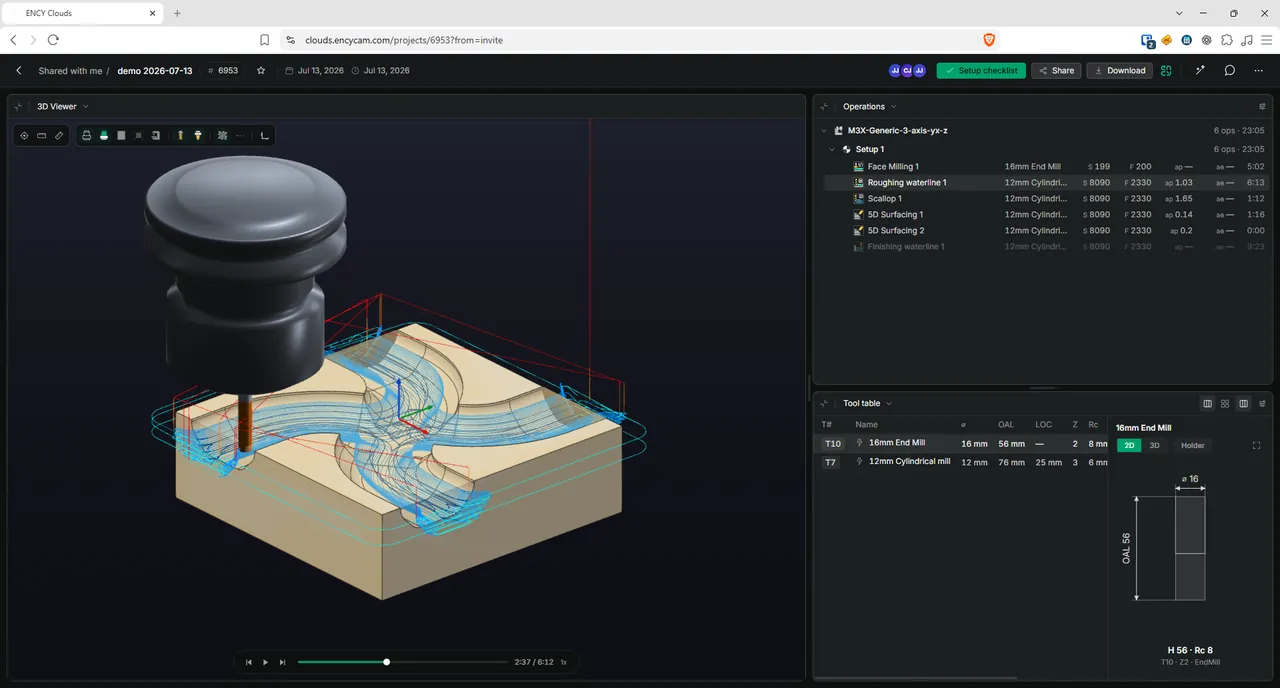Toggle the tool holder visibility icon
This screenshot has height=688, width=1280.
click(198, 135)
